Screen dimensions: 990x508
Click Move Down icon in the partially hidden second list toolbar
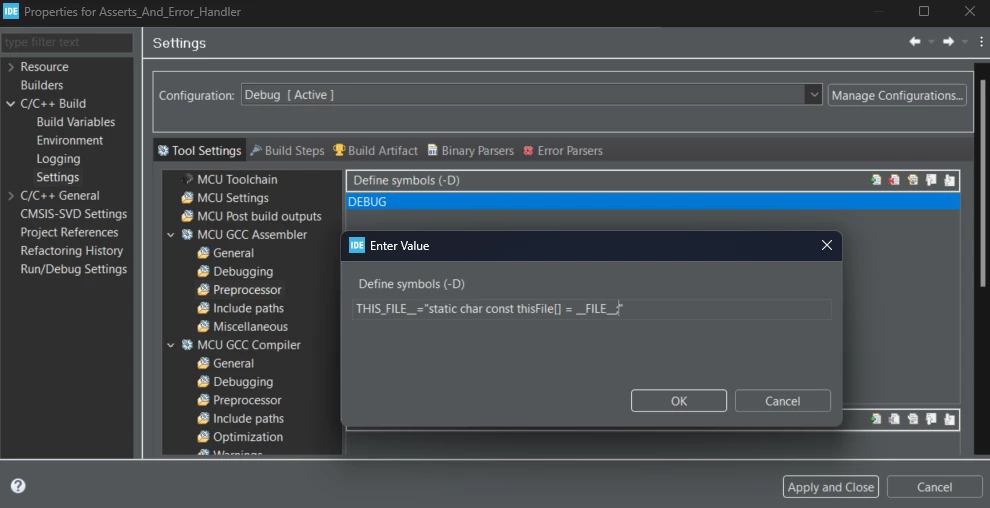coord(949,419)
